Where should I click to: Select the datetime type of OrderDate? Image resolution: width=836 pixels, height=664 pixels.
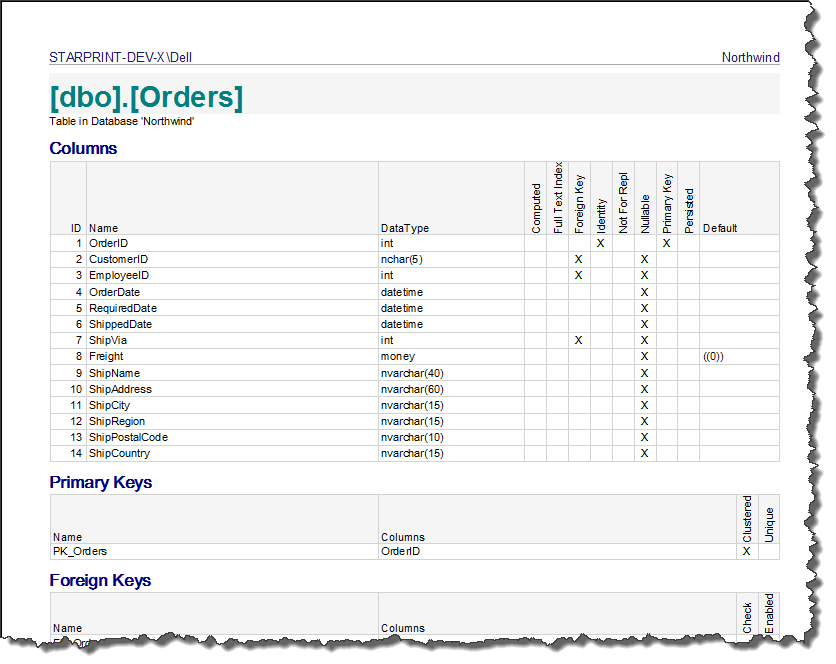tap(402, 292)
